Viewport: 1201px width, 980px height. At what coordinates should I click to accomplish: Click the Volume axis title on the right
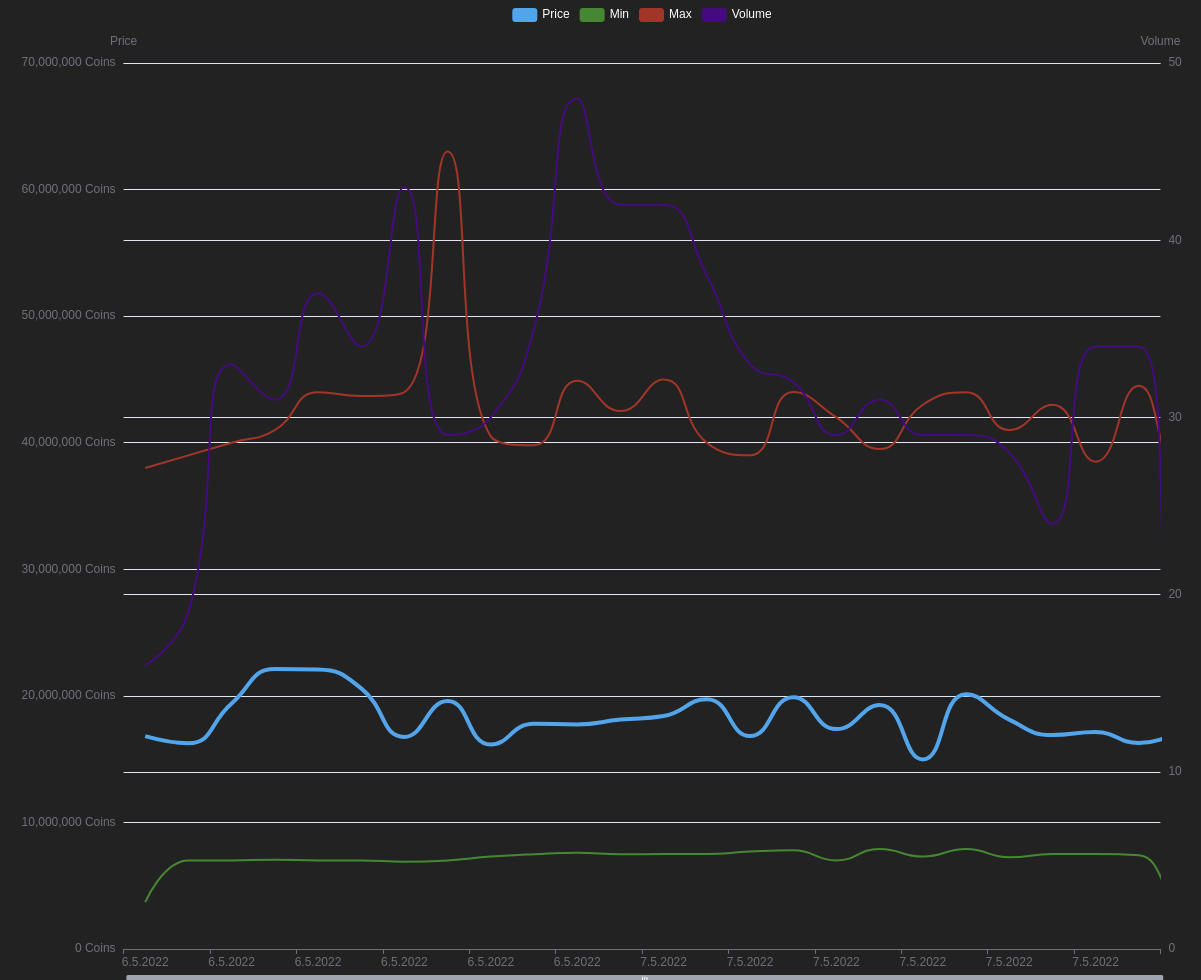[x=1160, y=41]
